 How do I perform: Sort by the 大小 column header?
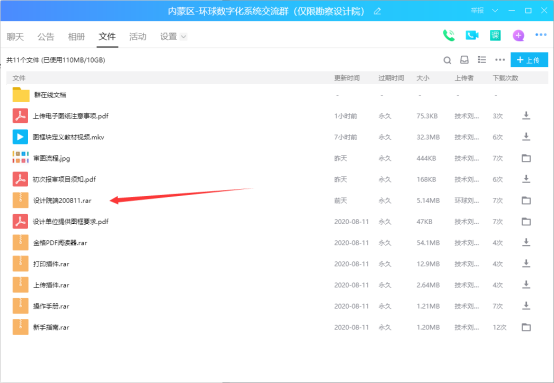coord(423,78)
